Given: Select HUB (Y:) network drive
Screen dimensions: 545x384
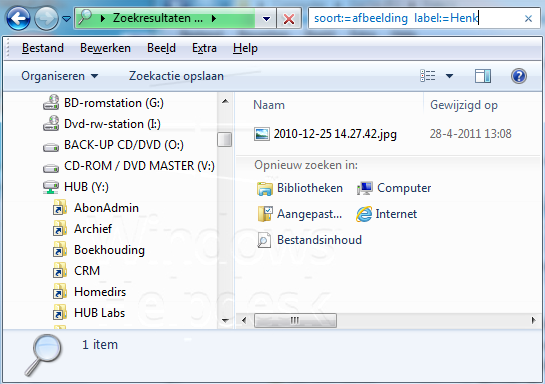Looking at the screenshot, I should (x=86, y=187).
